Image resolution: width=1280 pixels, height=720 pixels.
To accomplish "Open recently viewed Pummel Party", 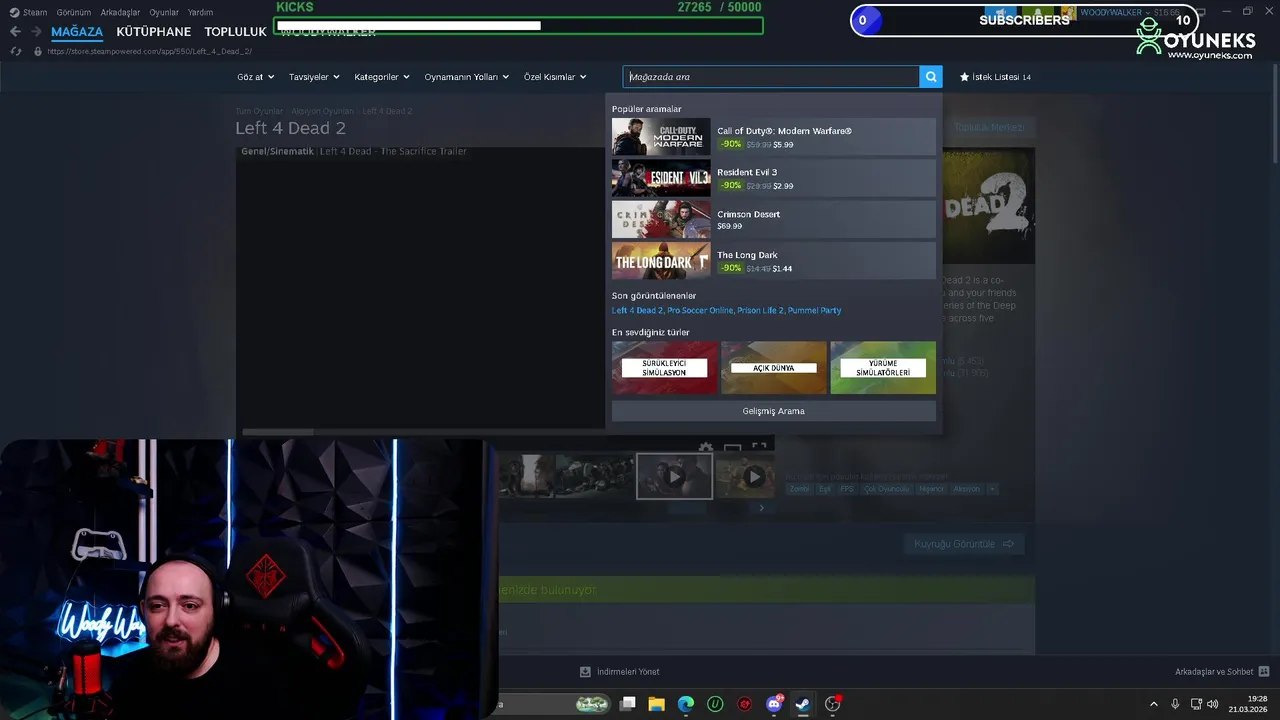I will 814,311.
